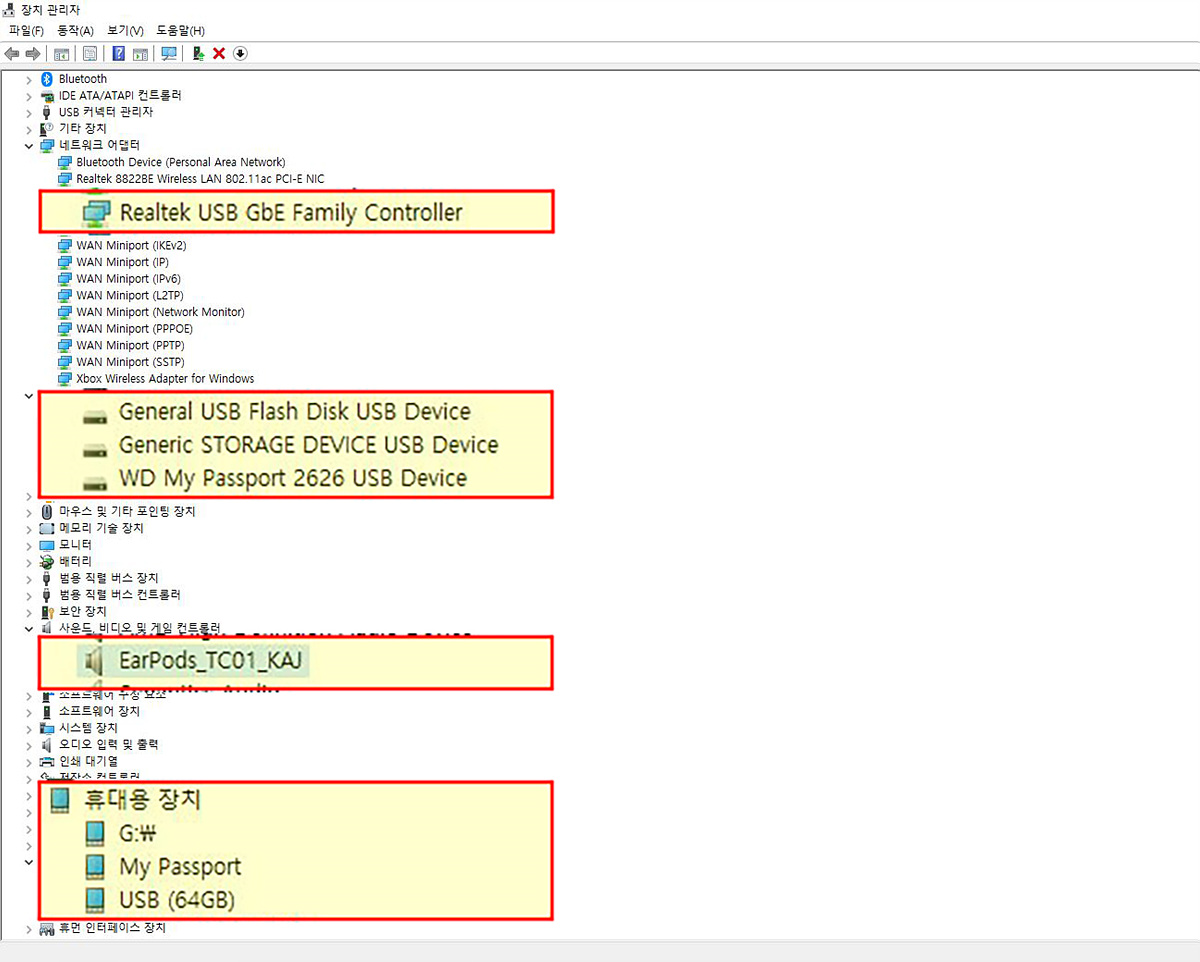
Task: Click the red X uninstall device icon
Action: coord(219,53)
